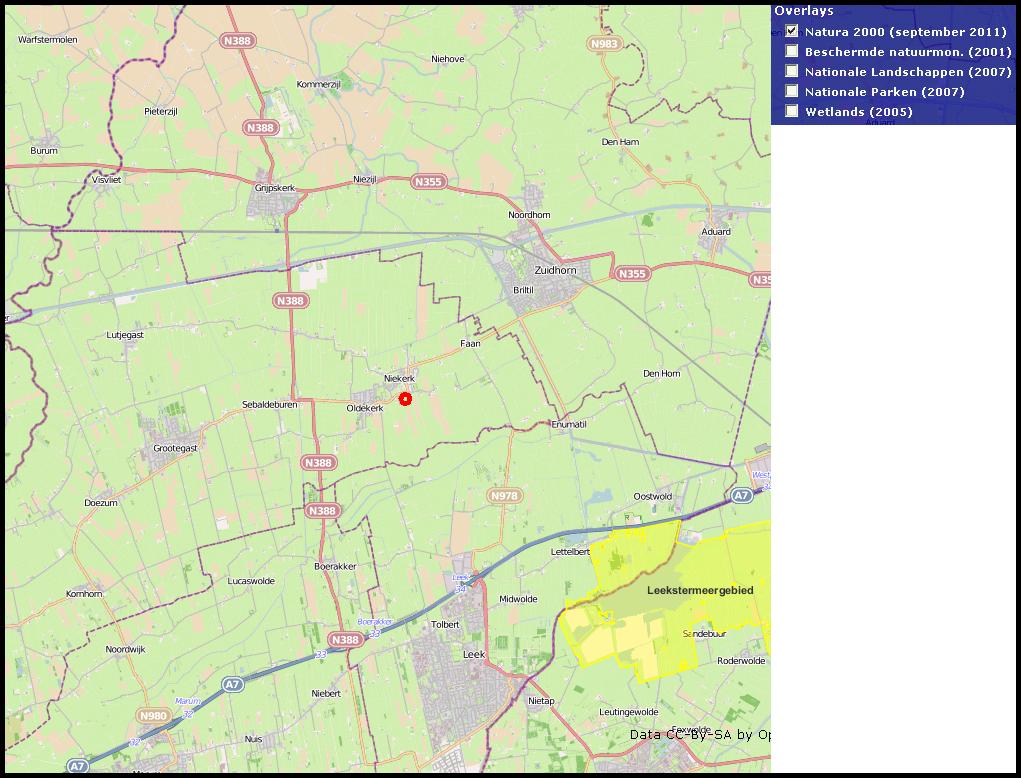Viewport: 1021px width, 778px height.
Task: Click the Zuidhorn town label on the map
Action: point(556,271)
